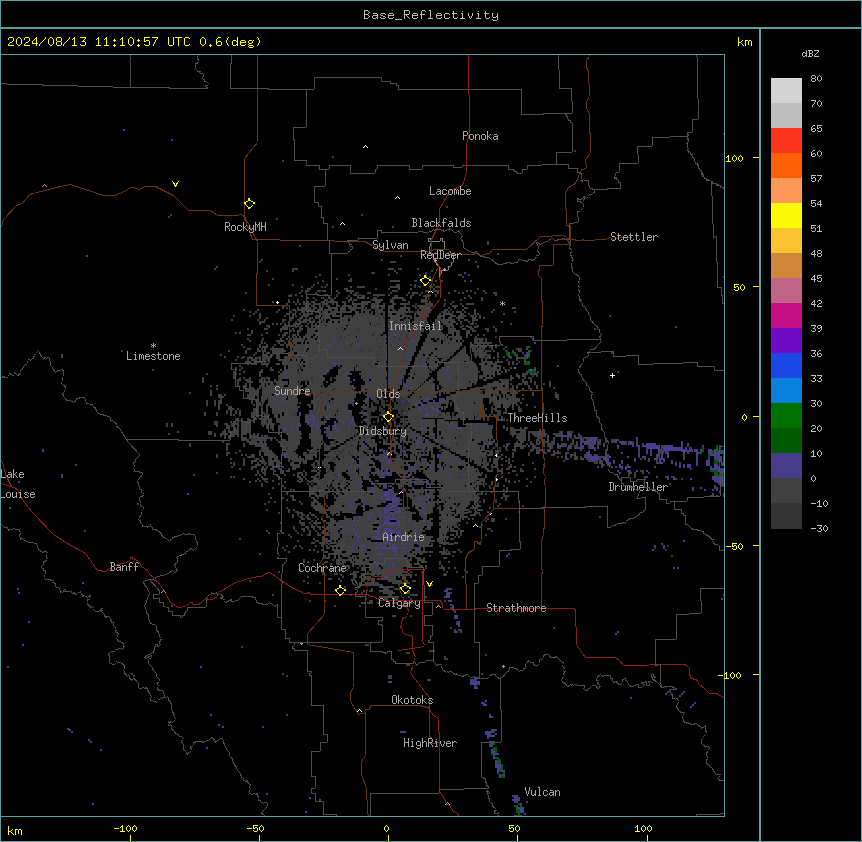The image size is (862, 842).
Task: Click the Lake Louise label at left edge
Action: click(x=18, y=484)
